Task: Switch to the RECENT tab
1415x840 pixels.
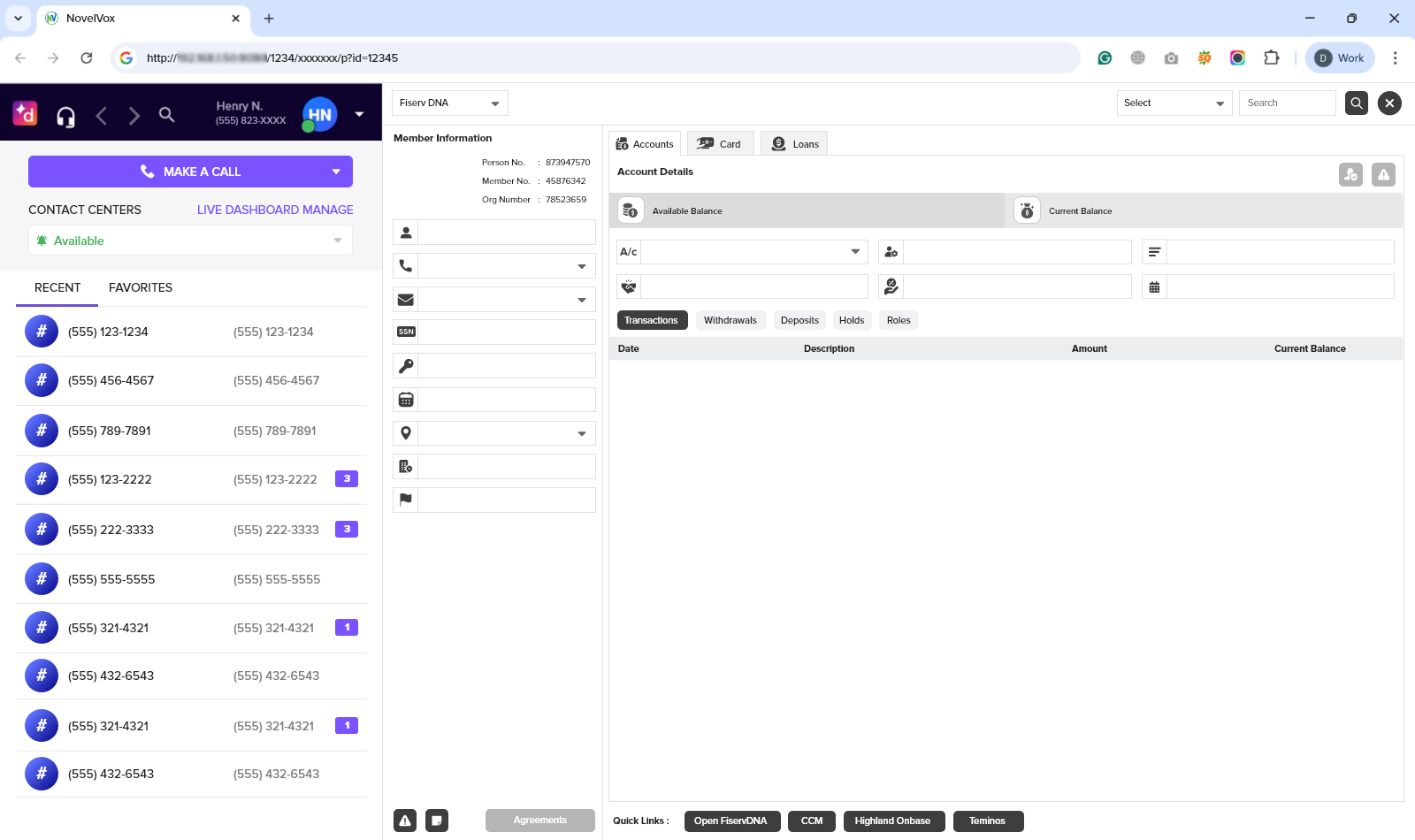Action: click(x=57, y=287)
